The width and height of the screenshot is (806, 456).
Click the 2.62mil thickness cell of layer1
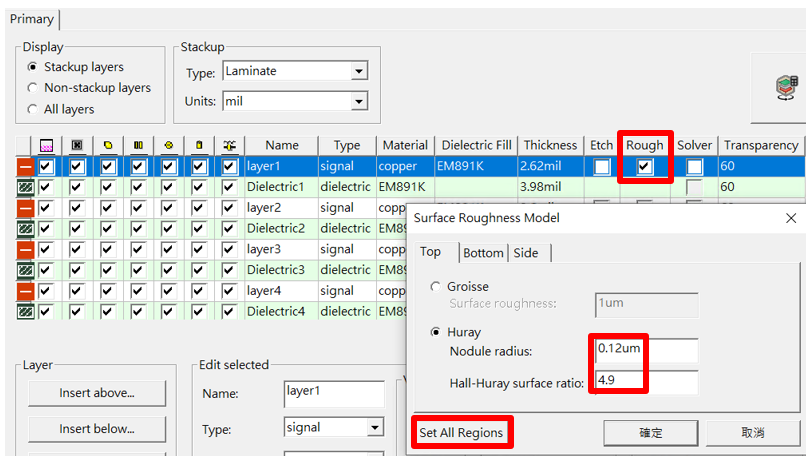tap(551, 167)
